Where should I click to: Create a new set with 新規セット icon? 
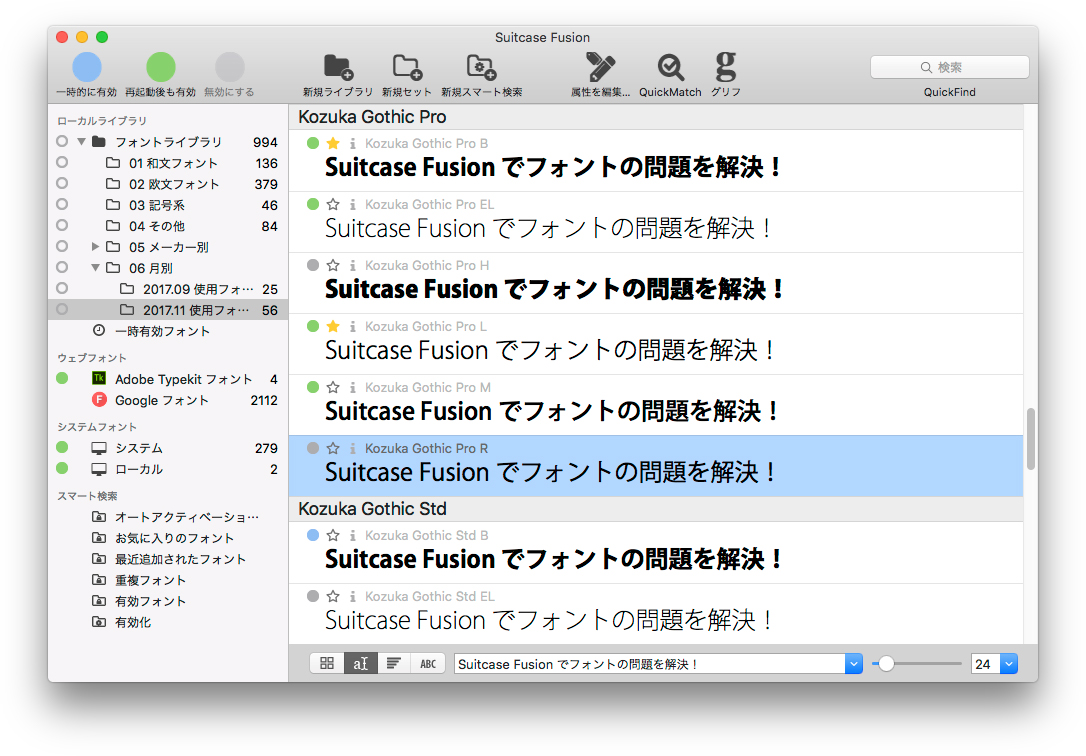point(407,67)
